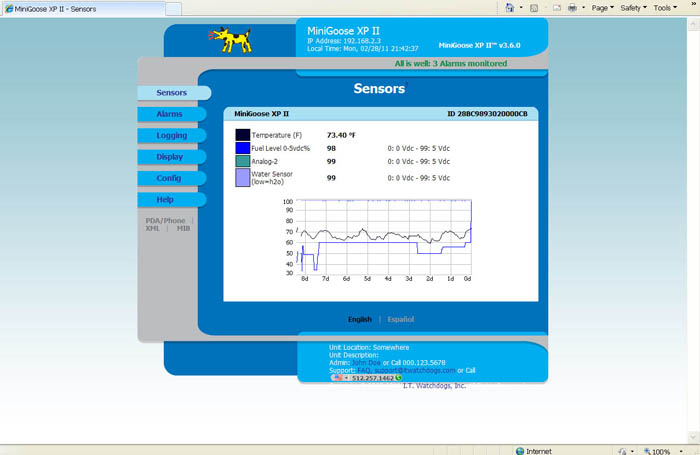Expand the toolbar overflow chevron

(694, 4)
